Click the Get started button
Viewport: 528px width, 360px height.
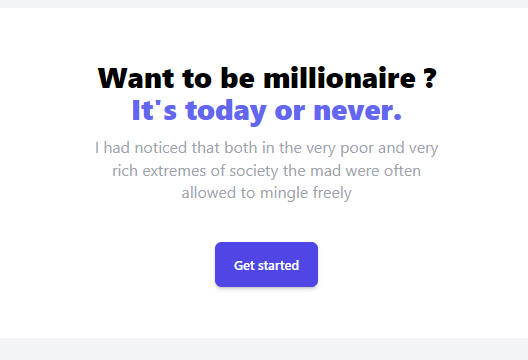click(x=266, y=264)
